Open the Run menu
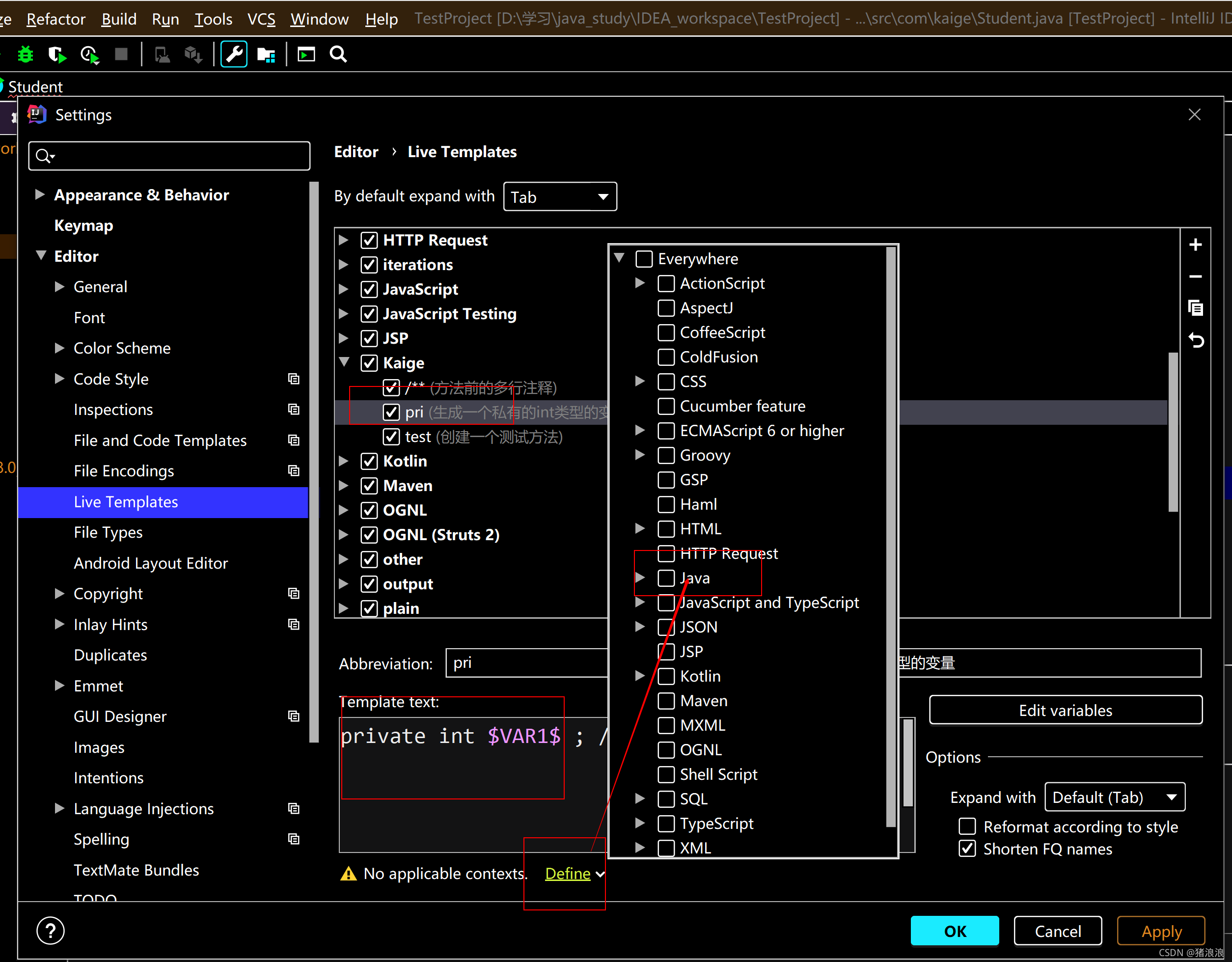Image resolution: width=1232 pixels, height=962 pixels. tap(165, 19)
